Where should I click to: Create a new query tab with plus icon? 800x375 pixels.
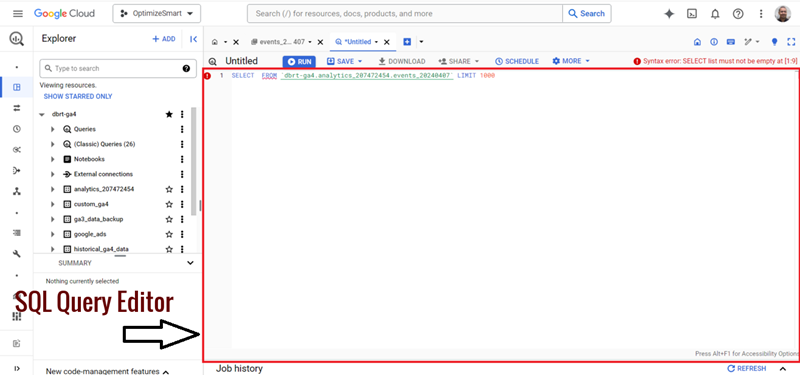(x=407, y=42)
